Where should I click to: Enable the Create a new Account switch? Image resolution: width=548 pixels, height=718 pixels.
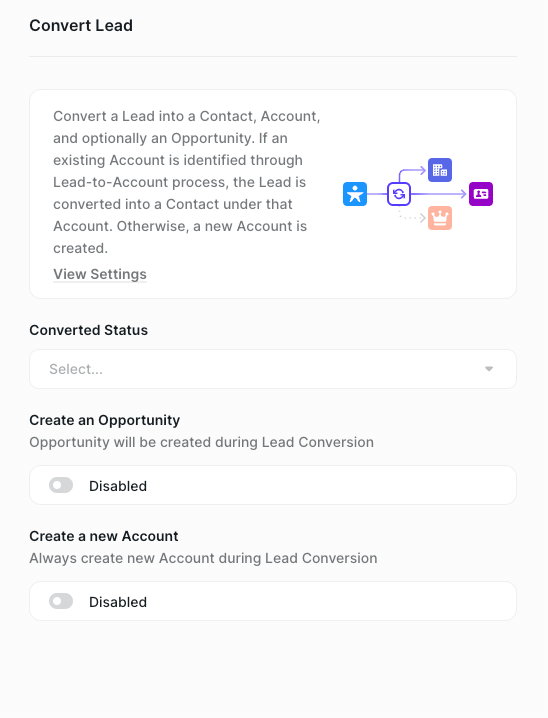coord(61,601)
